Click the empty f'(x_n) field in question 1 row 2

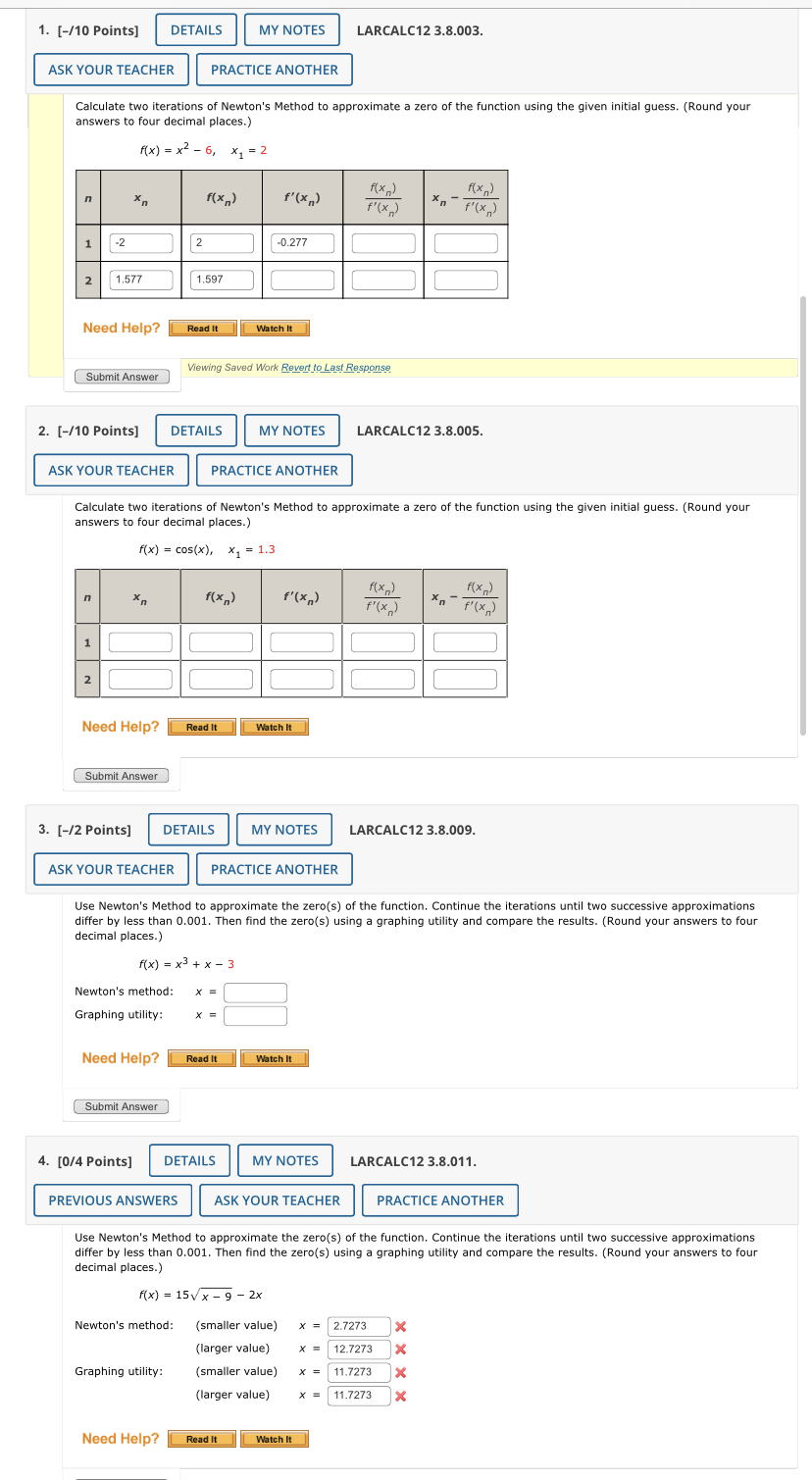[x=301, y=279]
